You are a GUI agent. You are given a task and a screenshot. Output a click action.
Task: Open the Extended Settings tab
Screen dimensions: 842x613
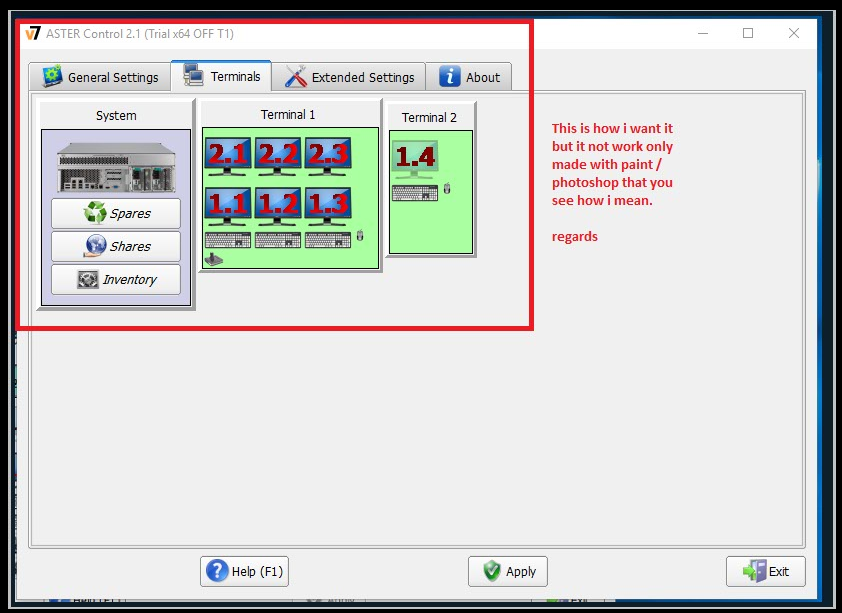tap(349, 77)
